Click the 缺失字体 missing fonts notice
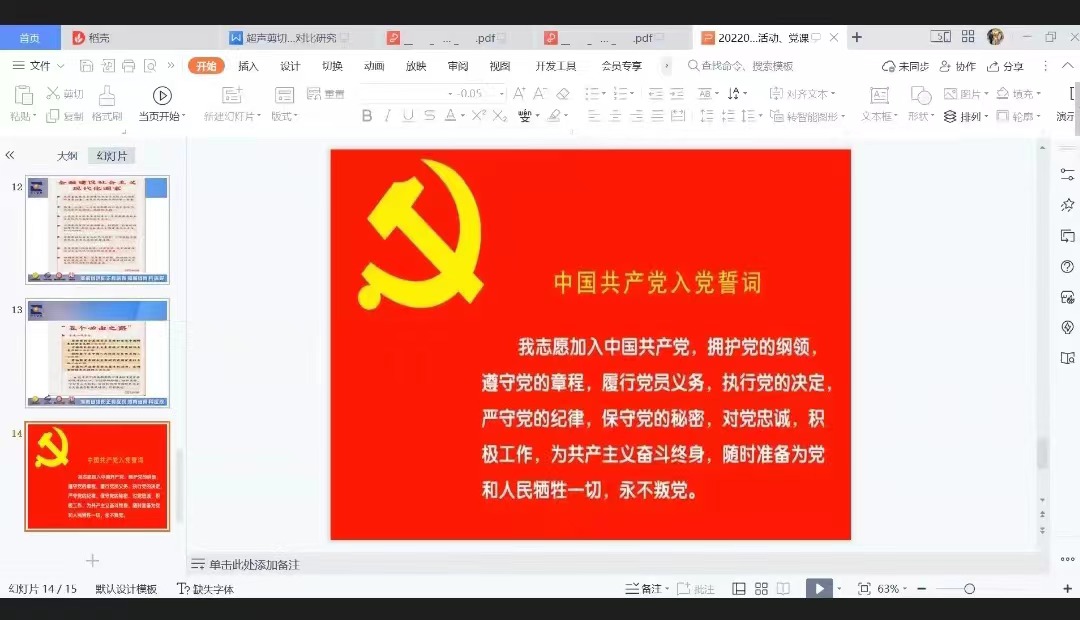The width and height of the screenshot is (1080, 620). pyautogui.click(x=205, y=589)
